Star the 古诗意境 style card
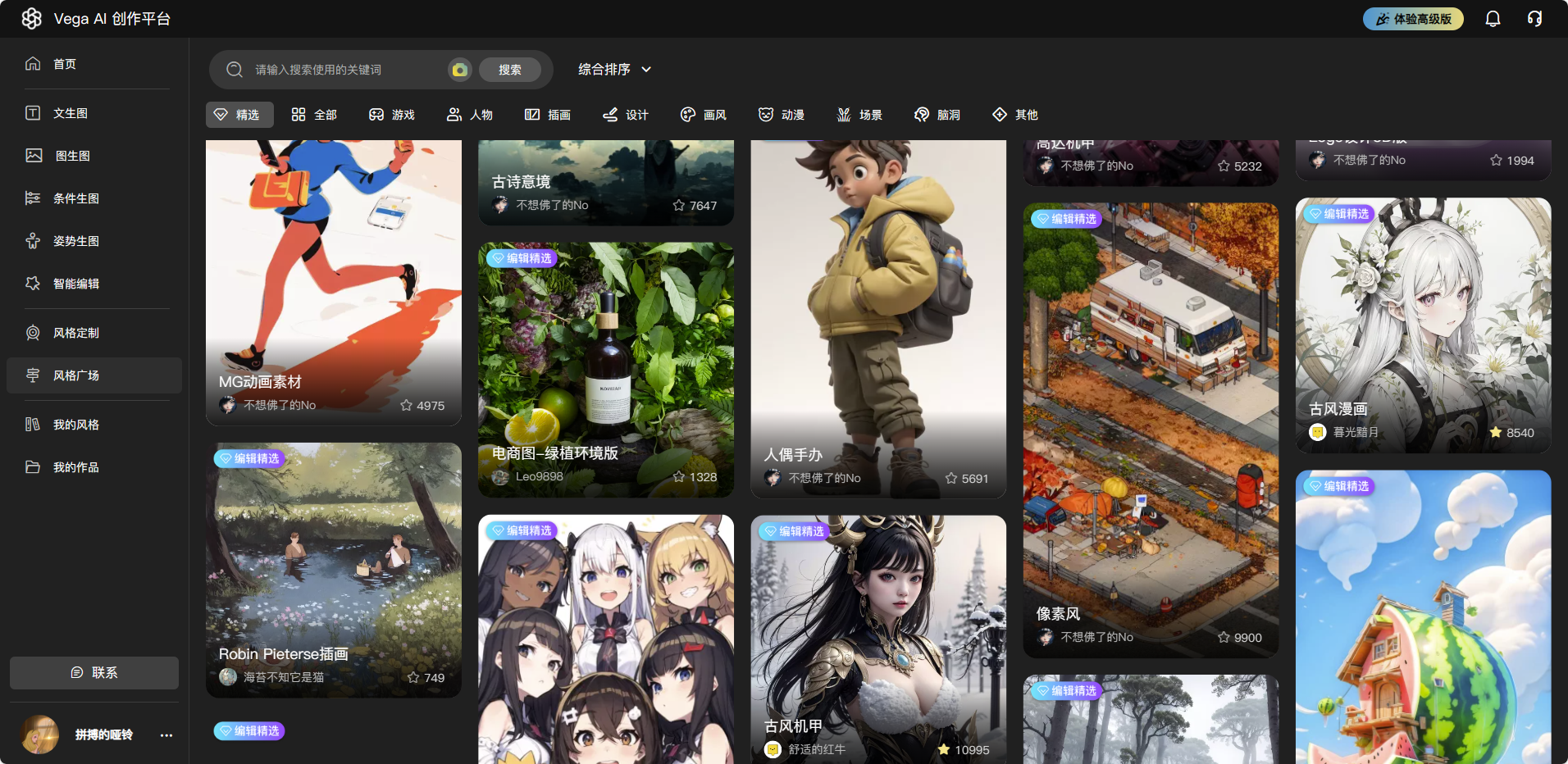Image resolution: width=1568 pixels, height=764 pixels. [x=679, y=206]
